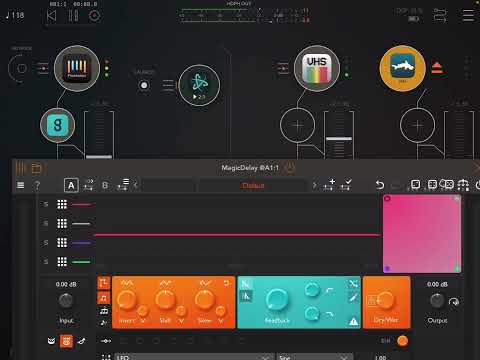Adjust the Output gain knob
This screenshot has height=360, width=480.
click(437, 301)
